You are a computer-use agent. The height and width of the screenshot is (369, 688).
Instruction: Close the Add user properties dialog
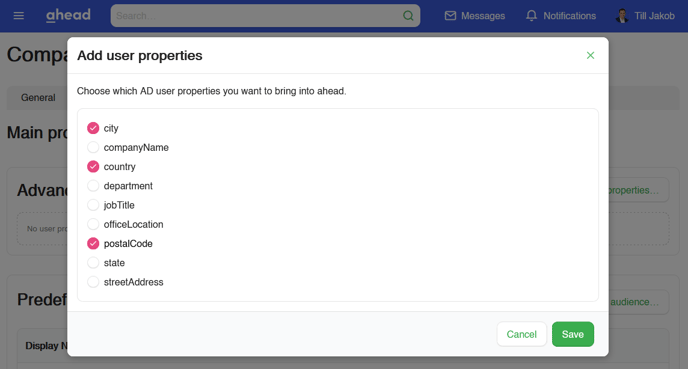pyautogui.click(x=591, y=55)
